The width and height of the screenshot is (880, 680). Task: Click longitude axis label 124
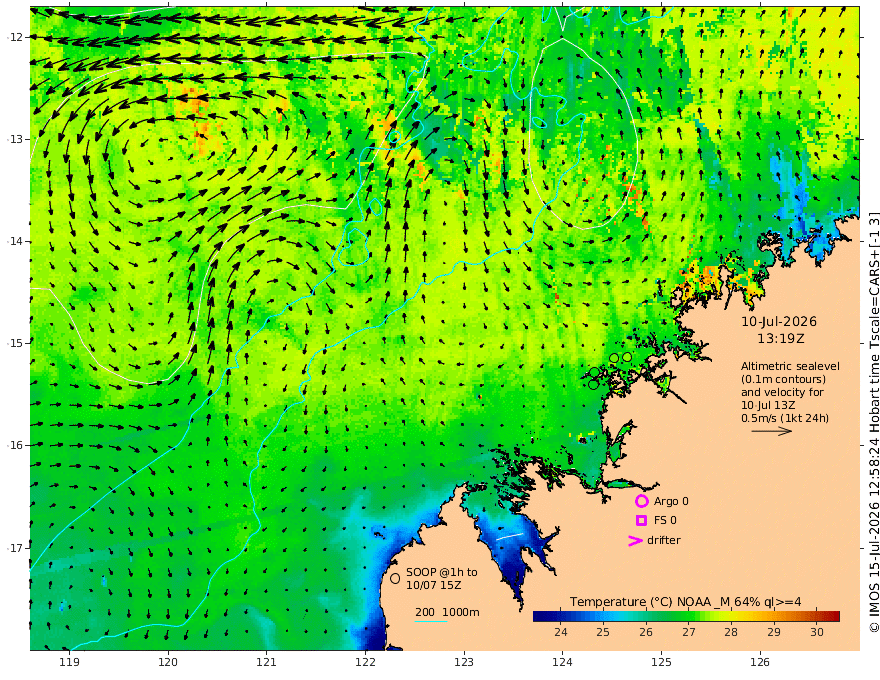[562, 662]
